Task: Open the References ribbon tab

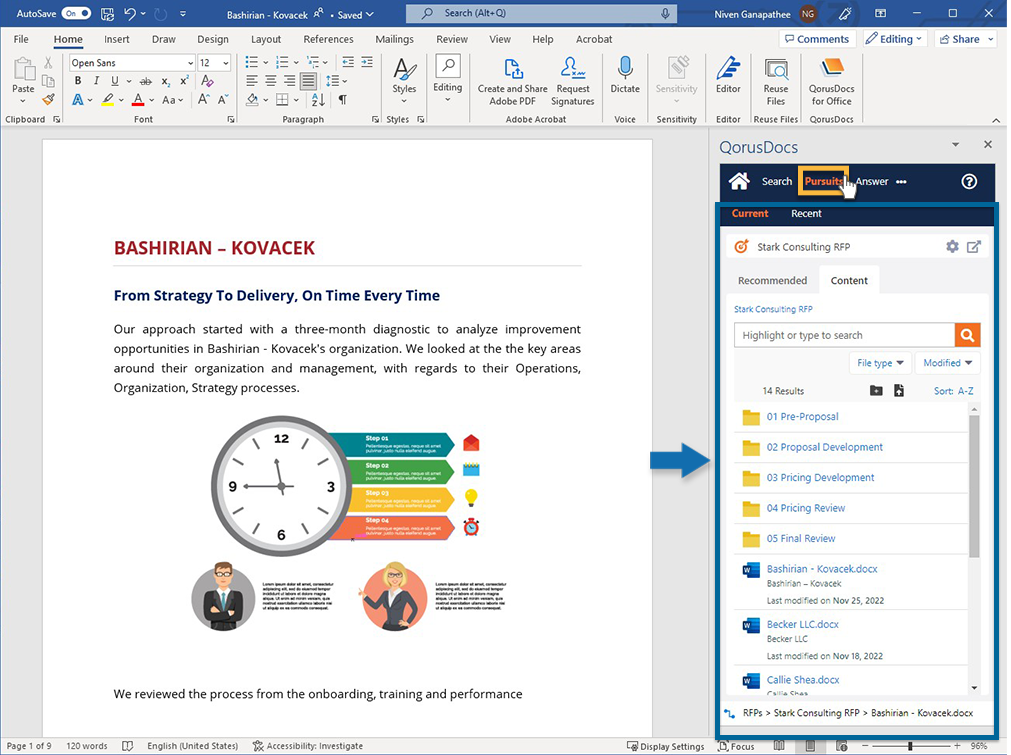Action: tap(328, 39)
